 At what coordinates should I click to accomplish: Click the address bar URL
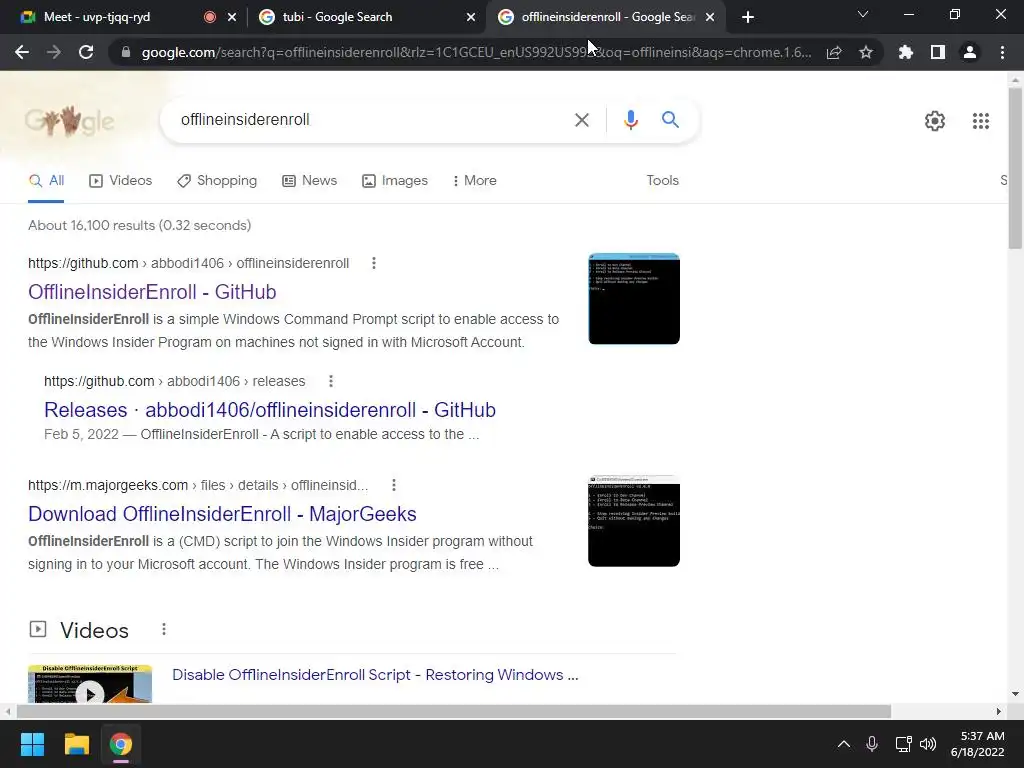476,52
